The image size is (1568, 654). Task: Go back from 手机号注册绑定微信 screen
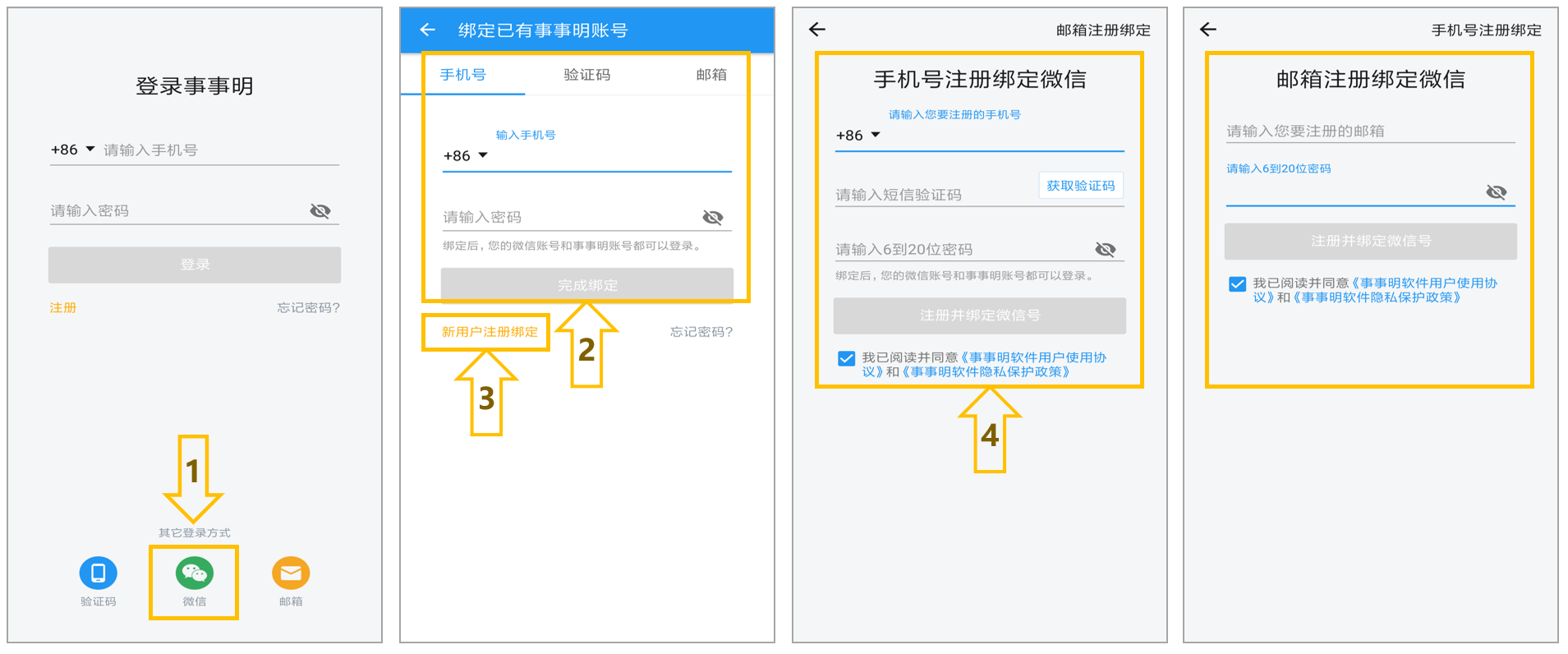[816, 30]
